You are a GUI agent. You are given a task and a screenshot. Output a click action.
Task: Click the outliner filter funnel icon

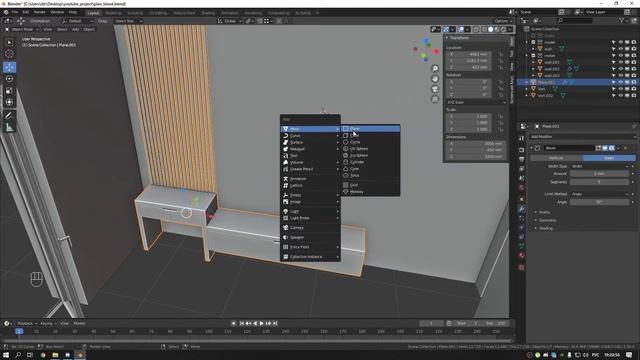pos(622,20)
